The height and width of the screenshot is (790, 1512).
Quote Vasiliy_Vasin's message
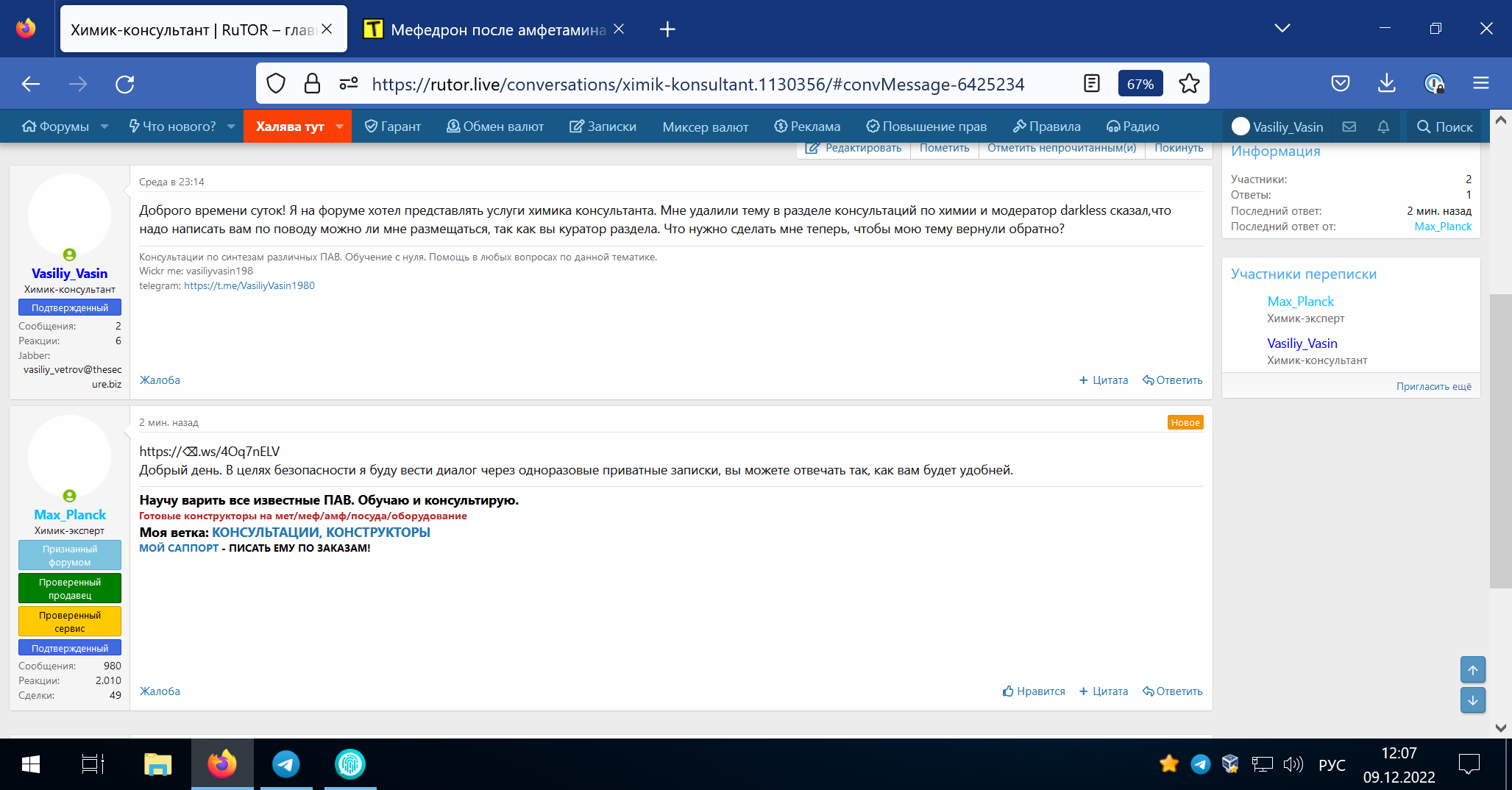[x=1104, y=380]
